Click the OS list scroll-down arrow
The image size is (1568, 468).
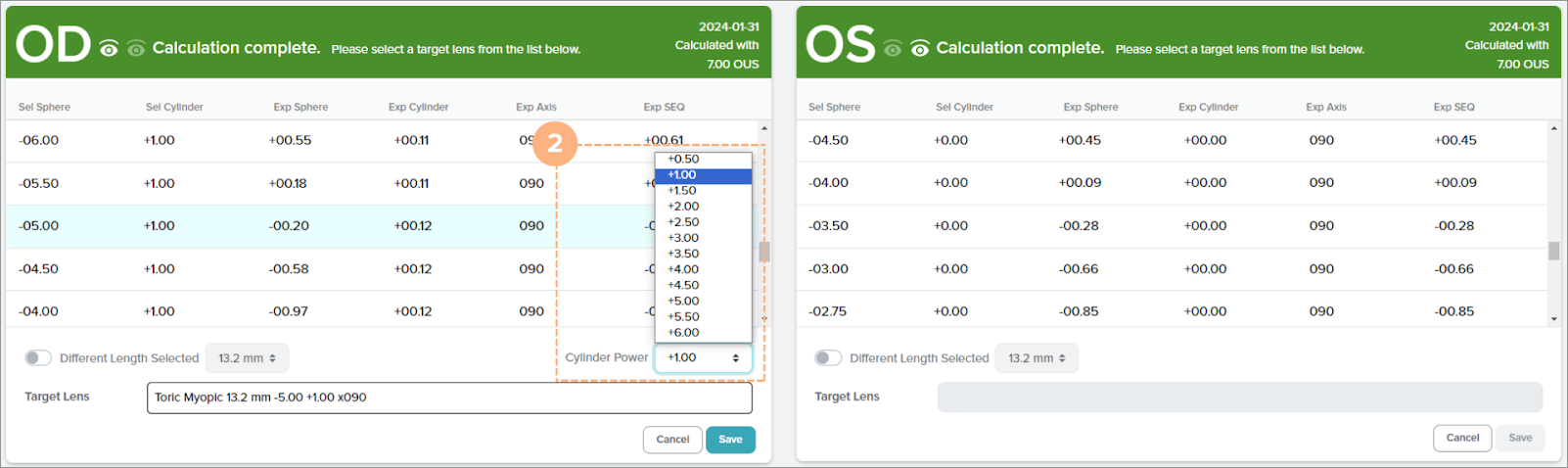1553,318
